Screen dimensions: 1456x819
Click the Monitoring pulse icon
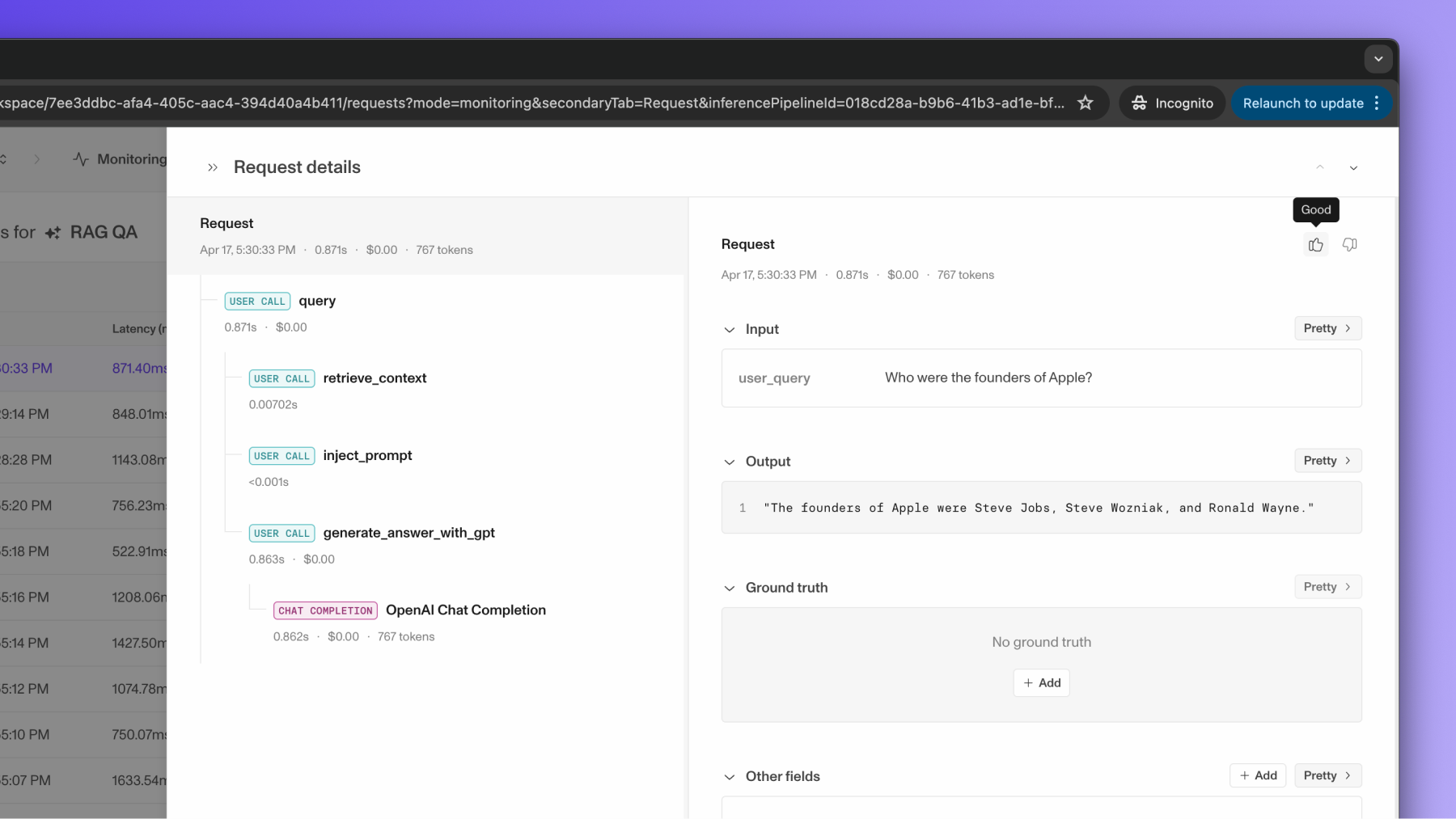(81, 159)
